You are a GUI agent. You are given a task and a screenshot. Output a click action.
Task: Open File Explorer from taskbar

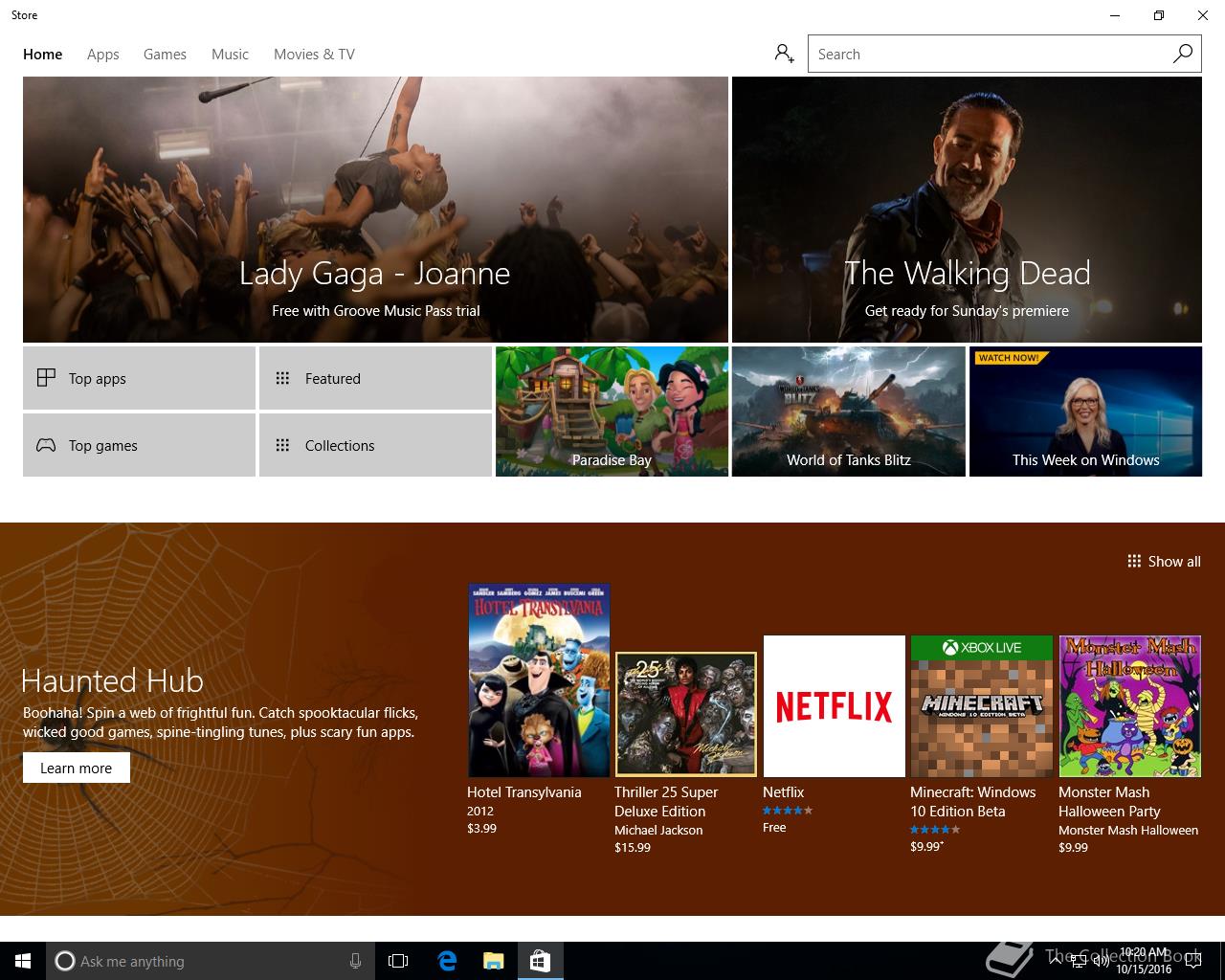(493, 961)
